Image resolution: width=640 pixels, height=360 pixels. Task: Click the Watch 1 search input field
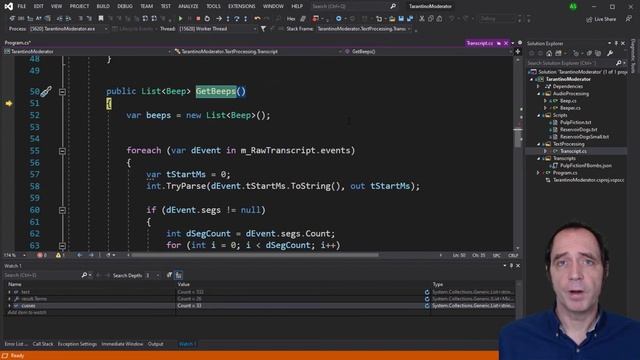tap(42, 276)
